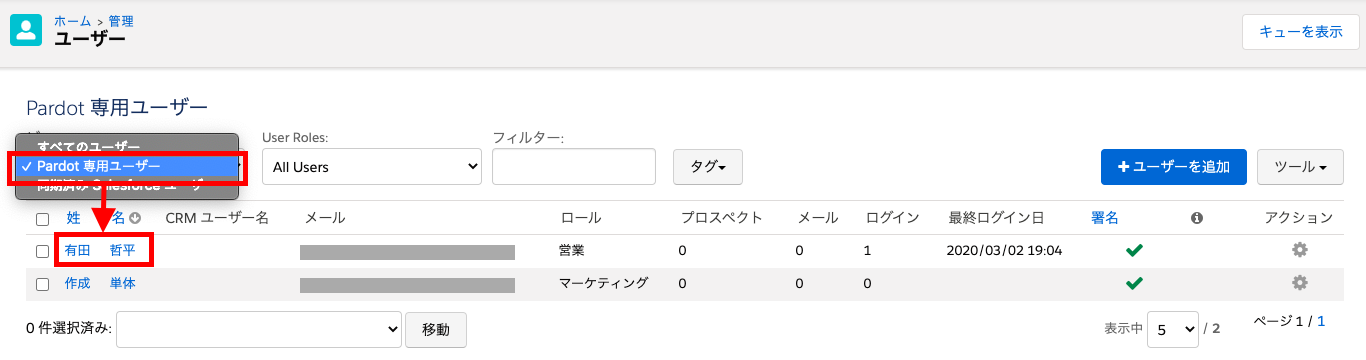
Task: Click the ユーザーを追加 button
Action: [1174, 167]
